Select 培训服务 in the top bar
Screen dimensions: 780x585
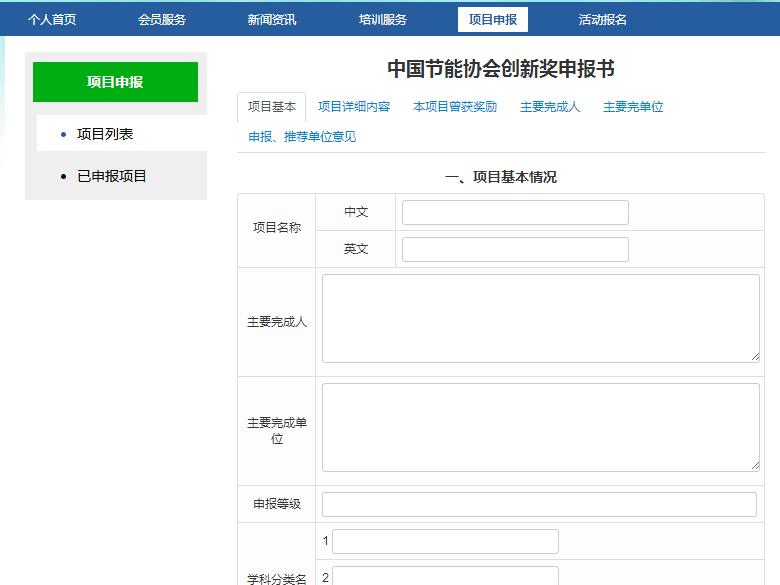383,20
